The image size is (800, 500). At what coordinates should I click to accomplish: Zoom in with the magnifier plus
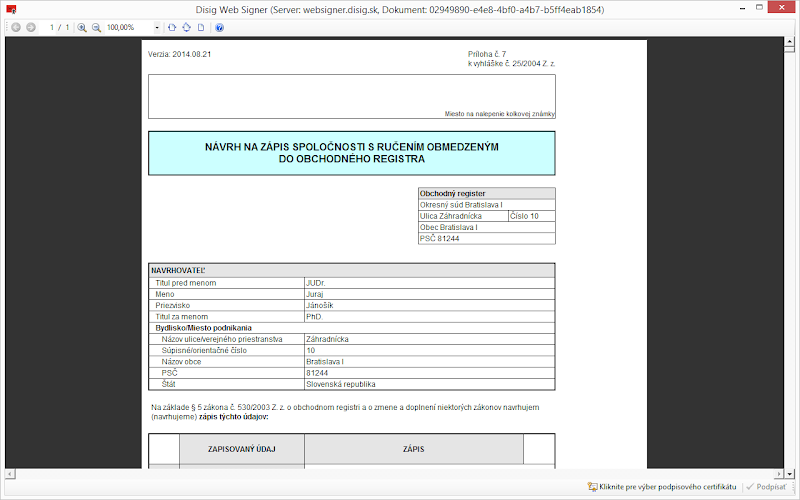pyautogui.click(x=82, y=28)
